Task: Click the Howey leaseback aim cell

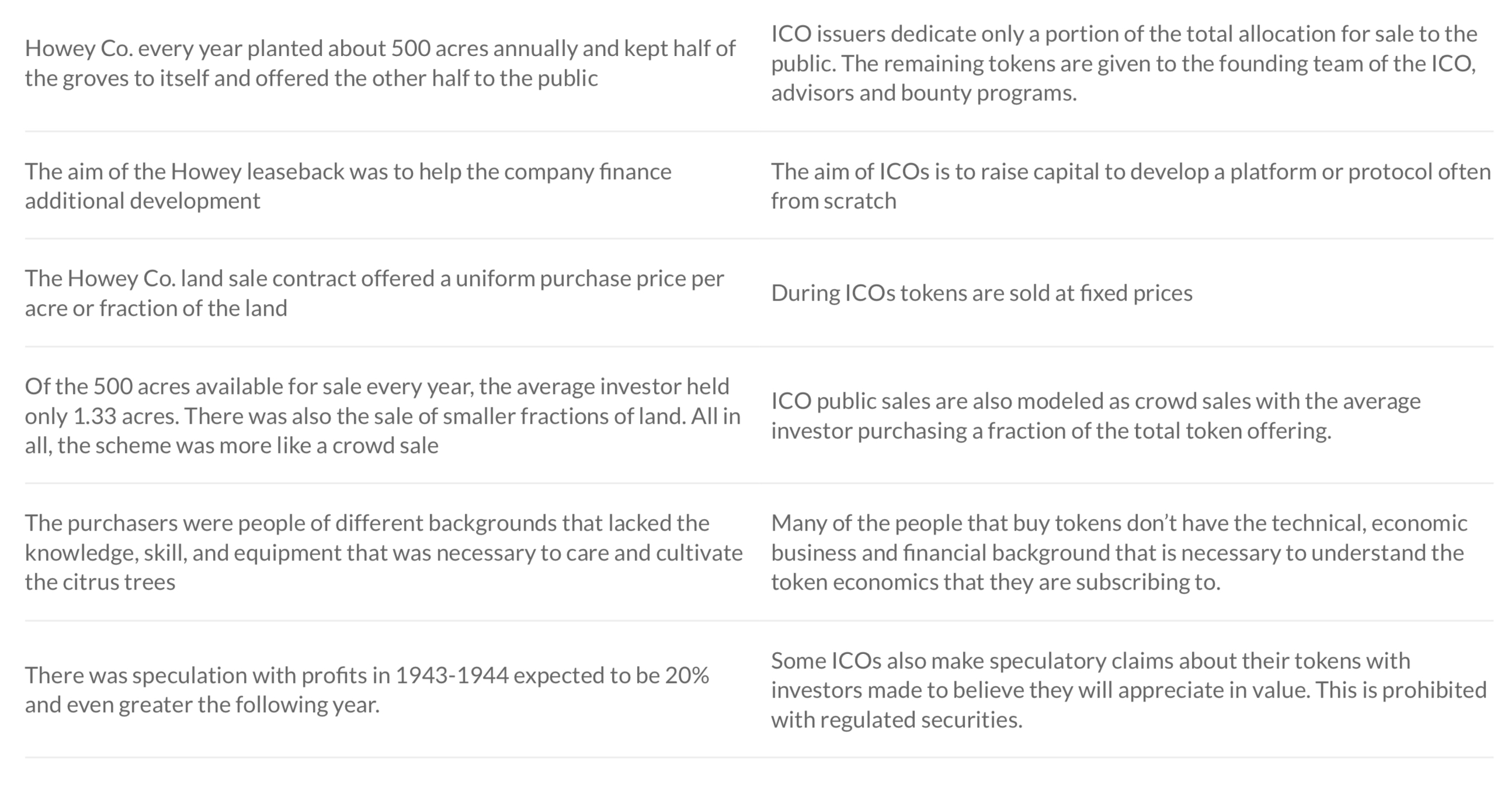Action: click(348, 186)
